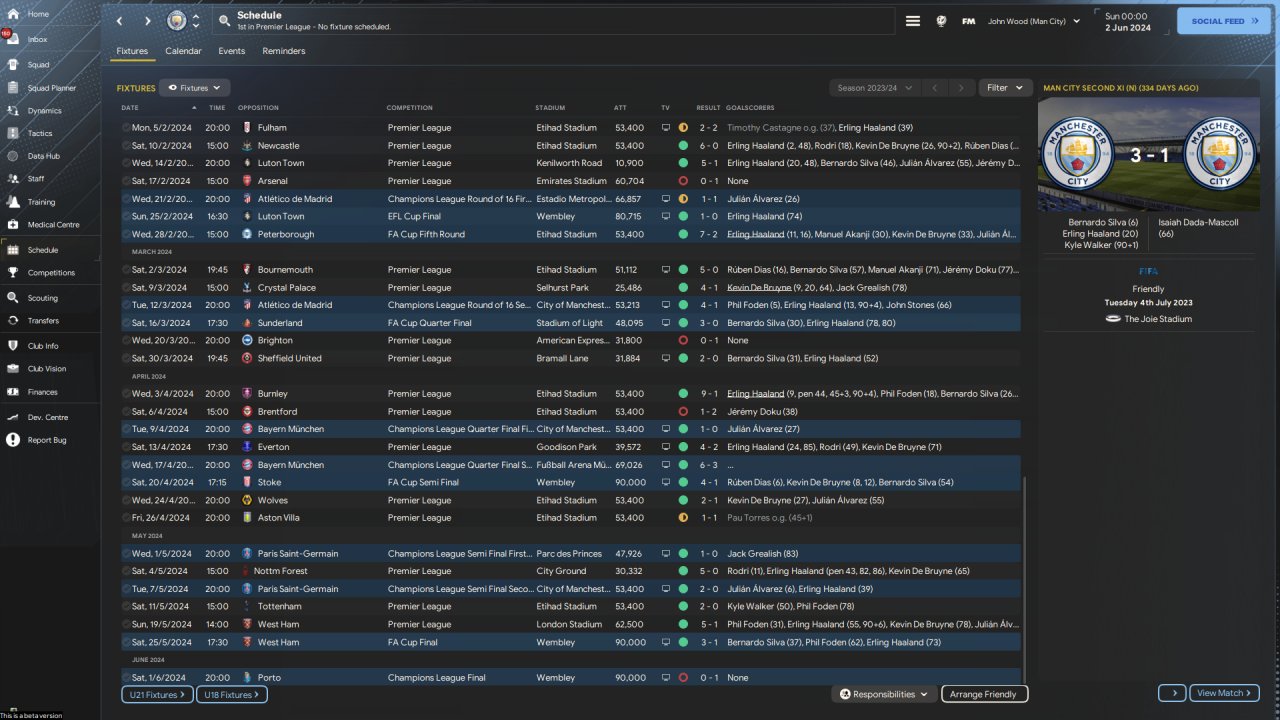Click the search field in the top bar
Viewport: 1280px width, 720px height.
point(555,21)
